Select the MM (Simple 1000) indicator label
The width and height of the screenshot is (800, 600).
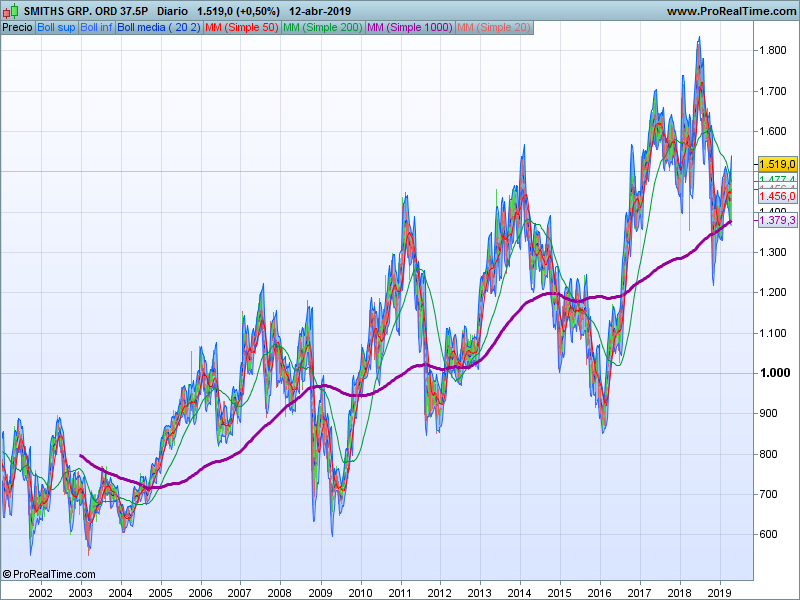[x=410, y=28]
